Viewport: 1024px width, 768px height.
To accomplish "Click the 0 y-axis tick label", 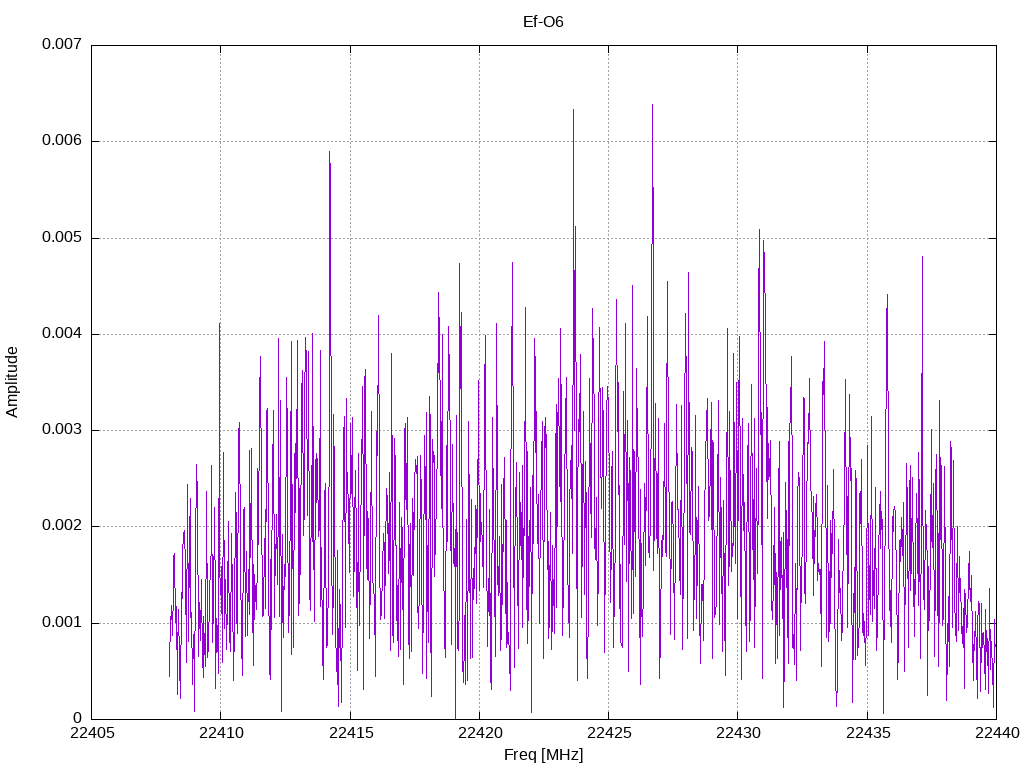I will [x=78, y=718].
